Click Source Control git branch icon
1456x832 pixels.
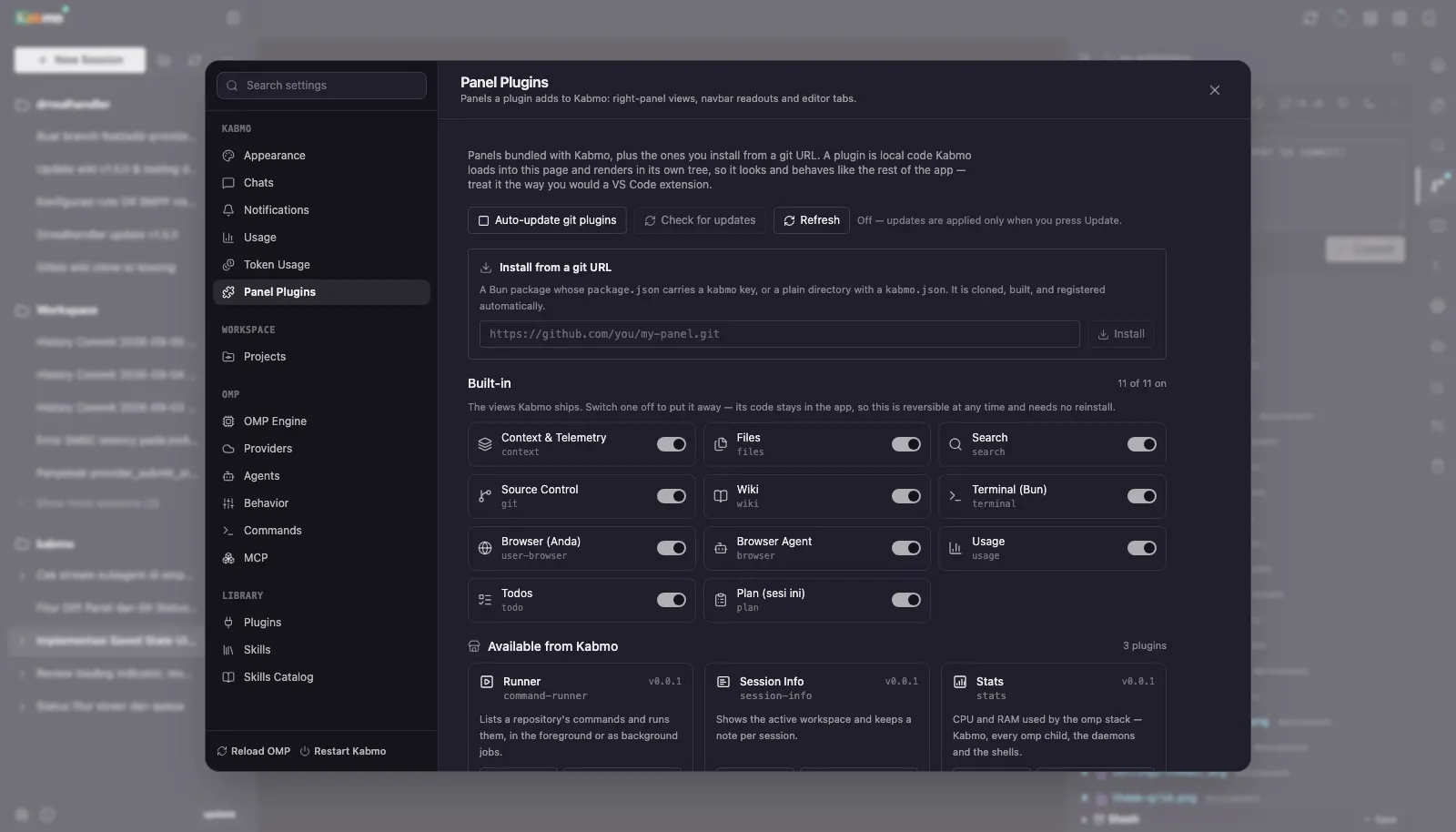485,496
